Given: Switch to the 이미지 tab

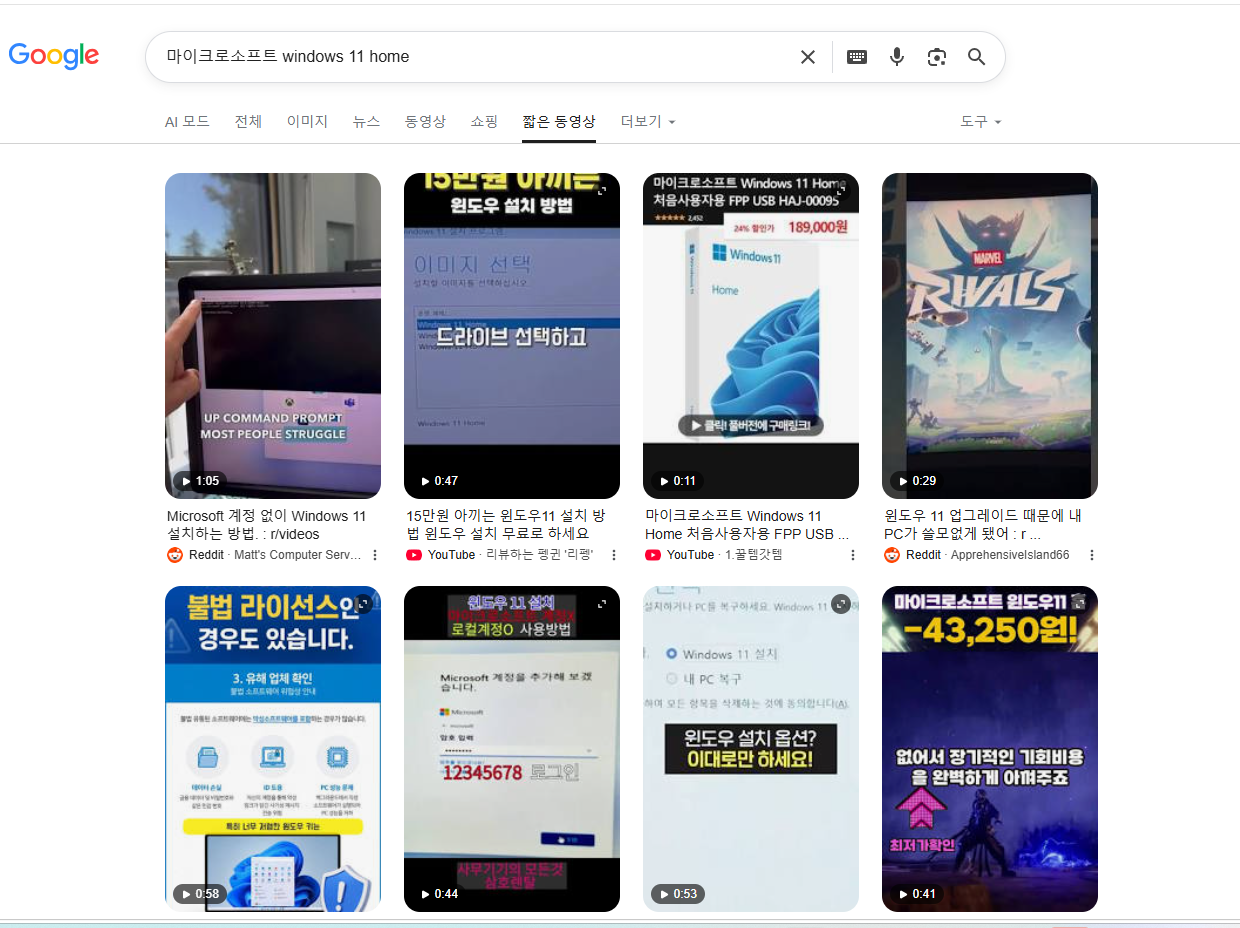Looking at the screenshot, I should click(307, 122).
